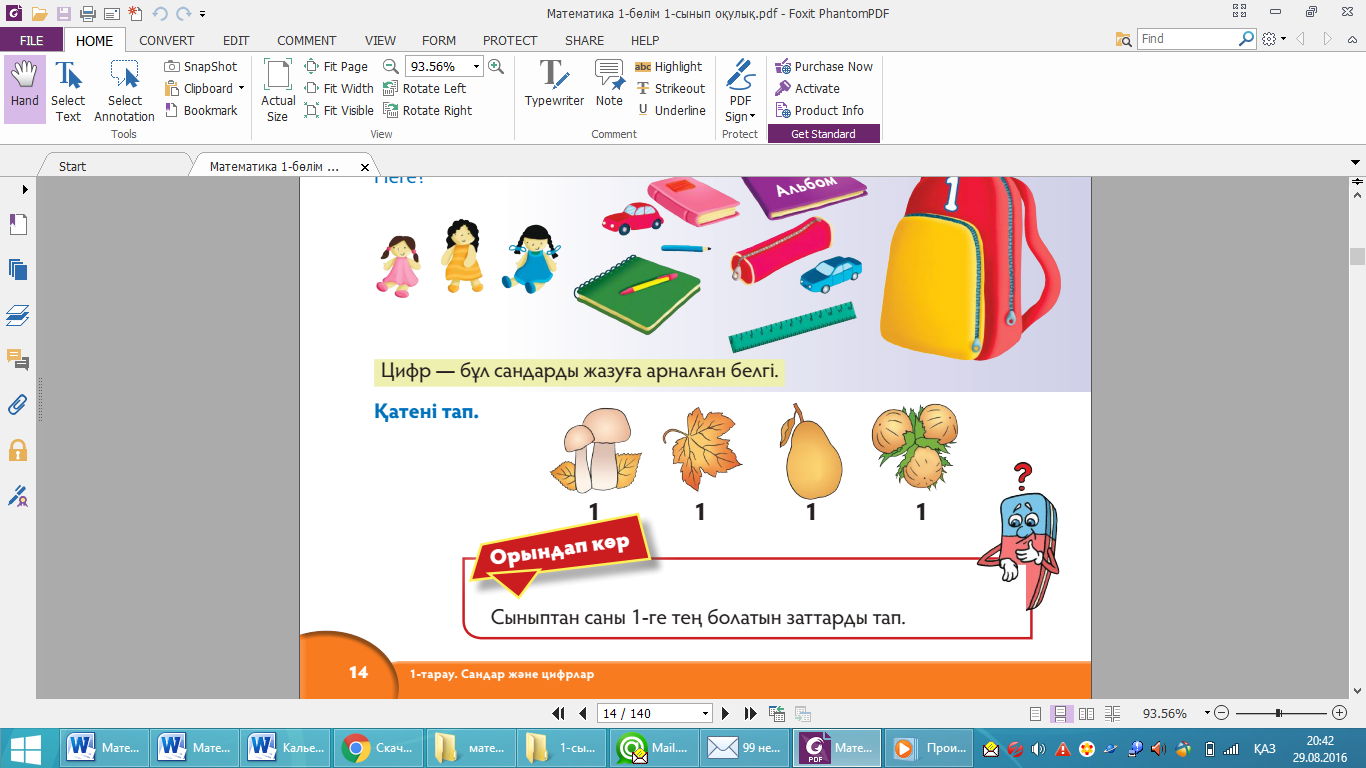Open the Attachments paperclip panel
The image size is (1366, 768).
[x=17, y=405]
